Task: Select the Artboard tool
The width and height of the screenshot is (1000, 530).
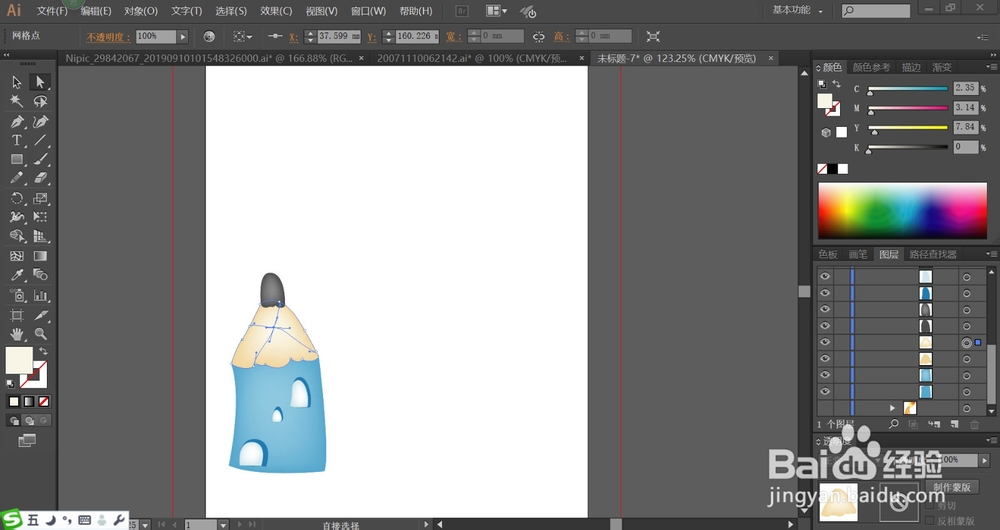Action: coord(17,315)
